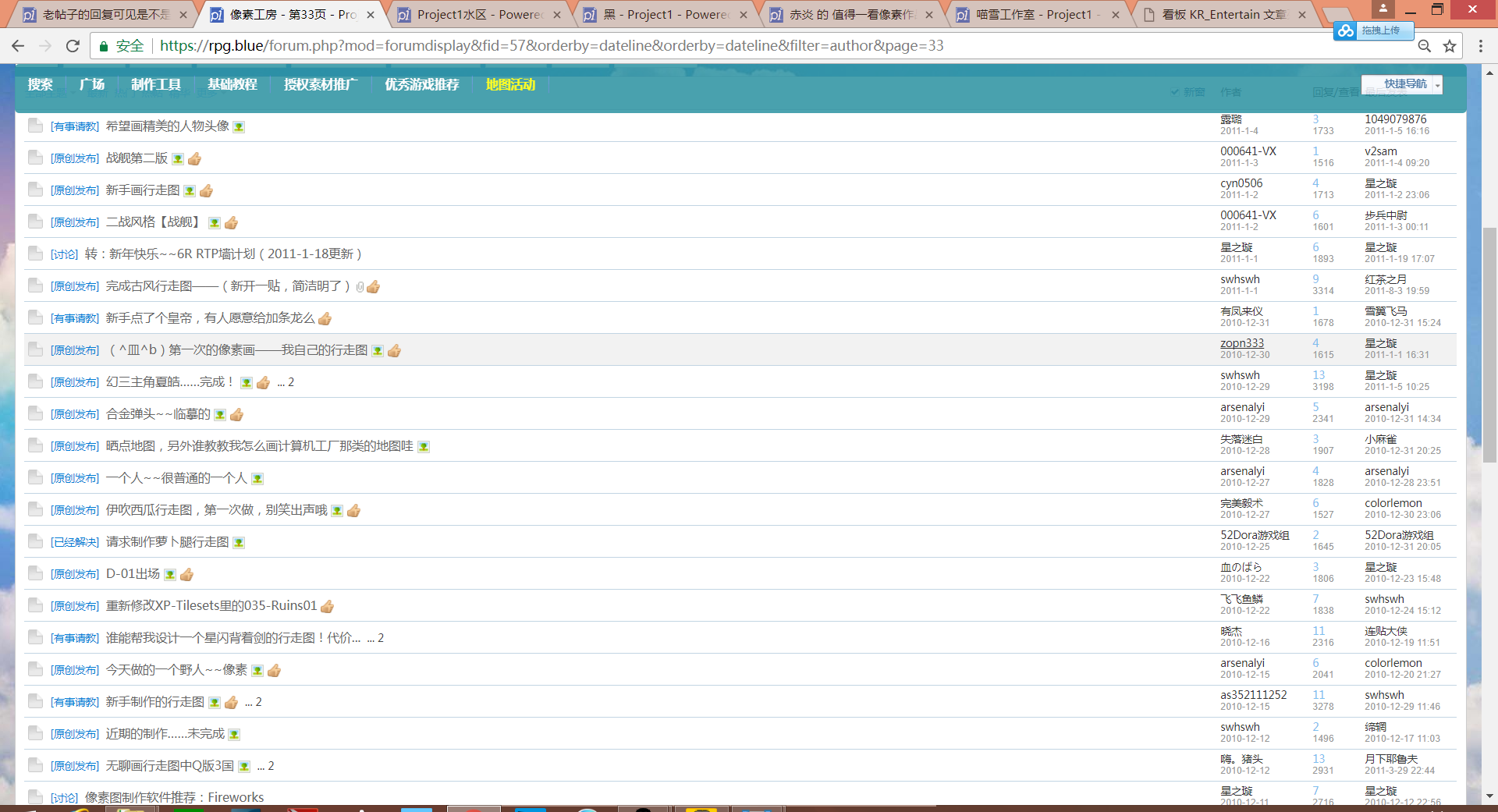Open thread 新手制作的行走图

(x=154, y=702)
